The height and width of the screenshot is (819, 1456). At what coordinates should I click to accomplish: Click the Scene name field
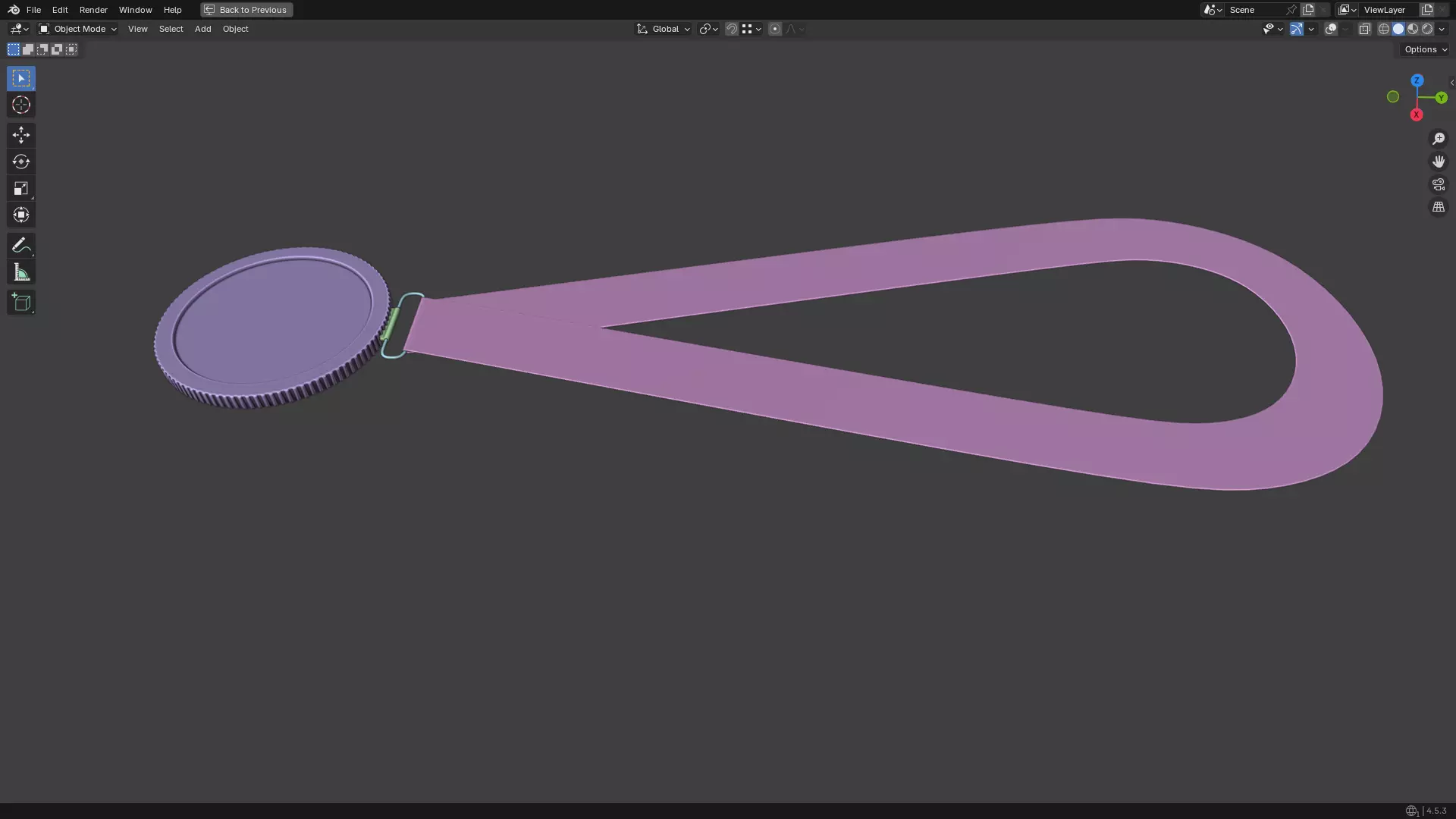(x=1254, y=10)
